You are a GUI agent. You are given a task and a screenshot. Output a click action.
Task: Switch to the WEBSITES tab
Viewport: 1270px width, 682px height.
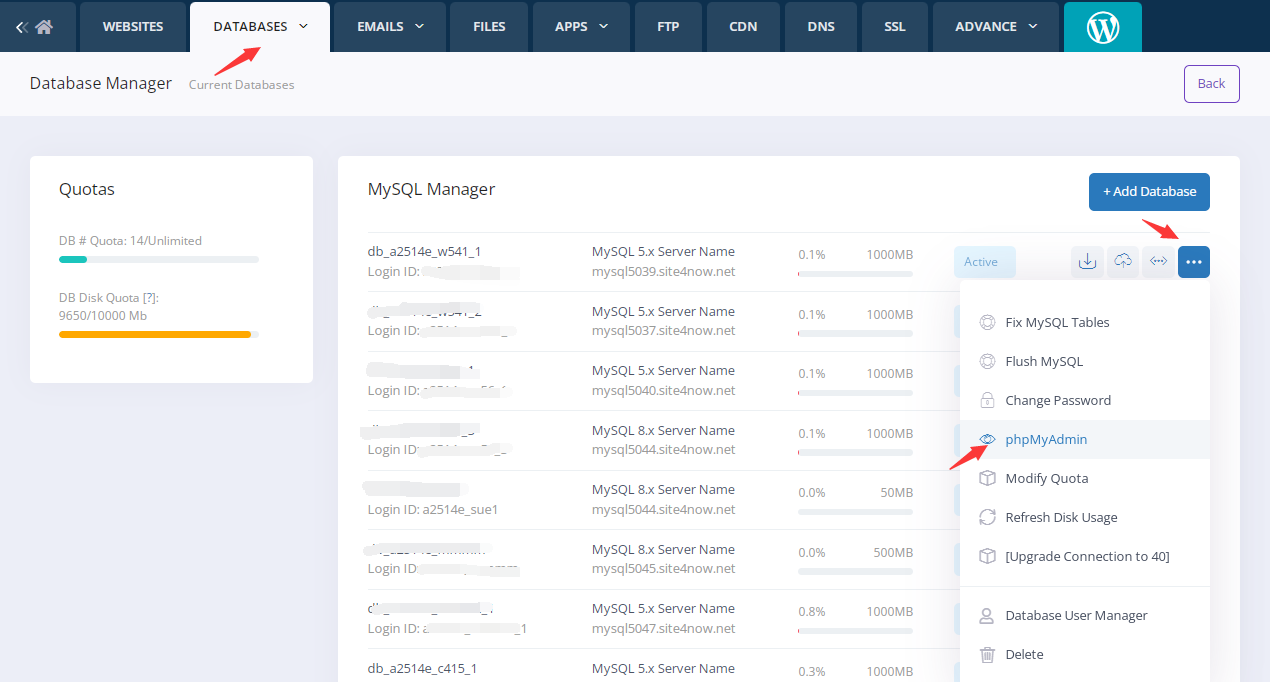click(133, 27)
